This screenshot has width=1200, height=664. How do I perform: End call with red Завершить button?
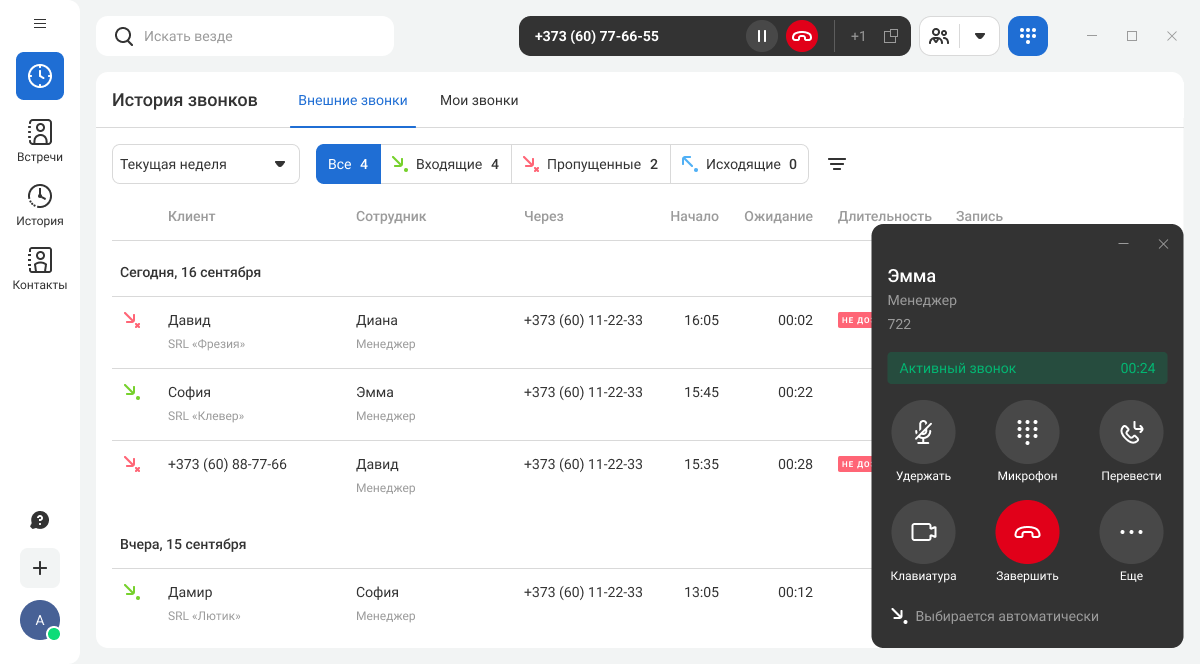click(1027, 532)
